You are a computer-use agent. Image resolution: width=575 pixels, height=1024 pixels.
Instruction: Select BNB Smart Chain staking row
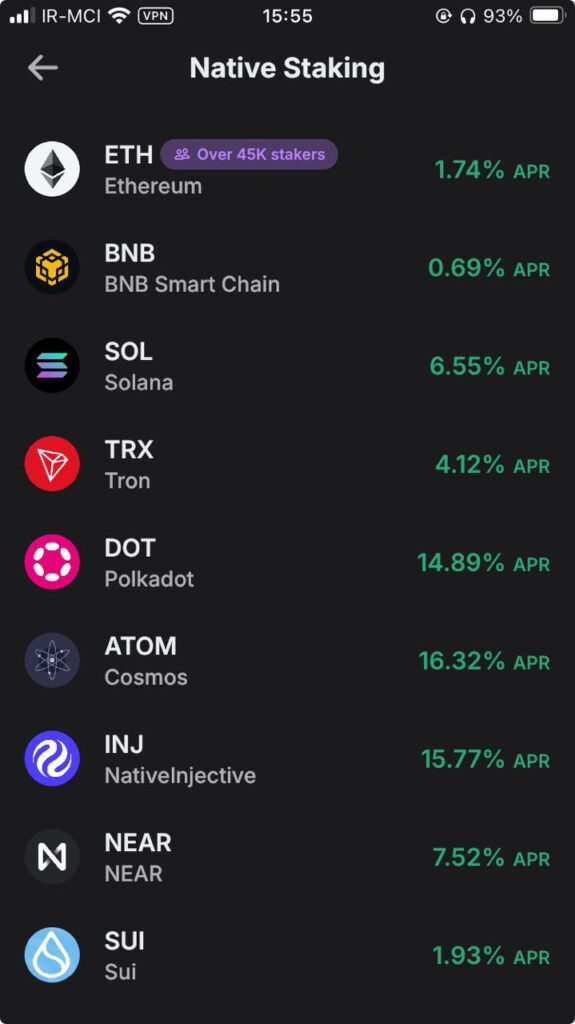pos(288,268)
